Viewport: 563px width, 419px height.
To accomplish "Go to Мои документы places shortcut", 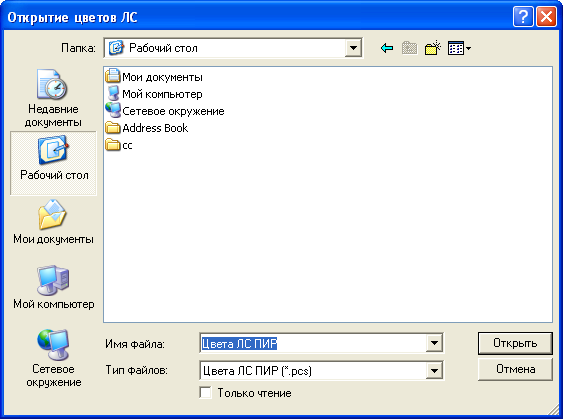I will (53, 222).
